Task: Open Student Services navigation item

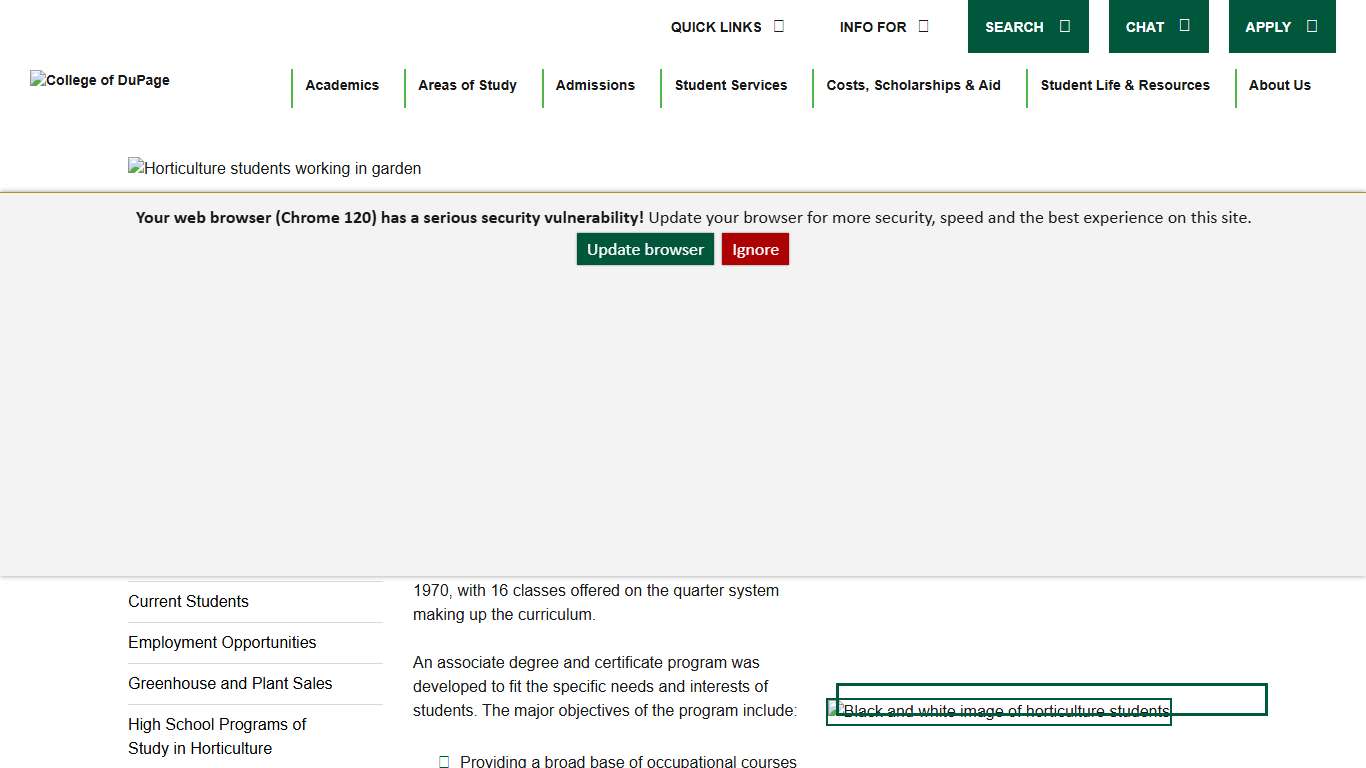Action: point(730,86)
